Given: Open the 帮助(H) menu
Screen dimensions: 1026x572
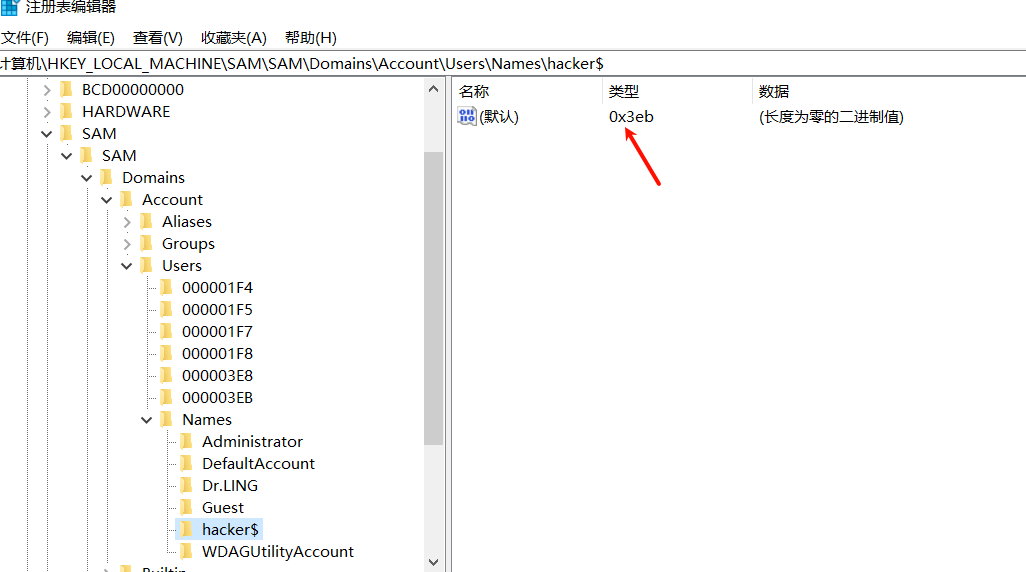Looking at the screenshot, I should (311, 38).
